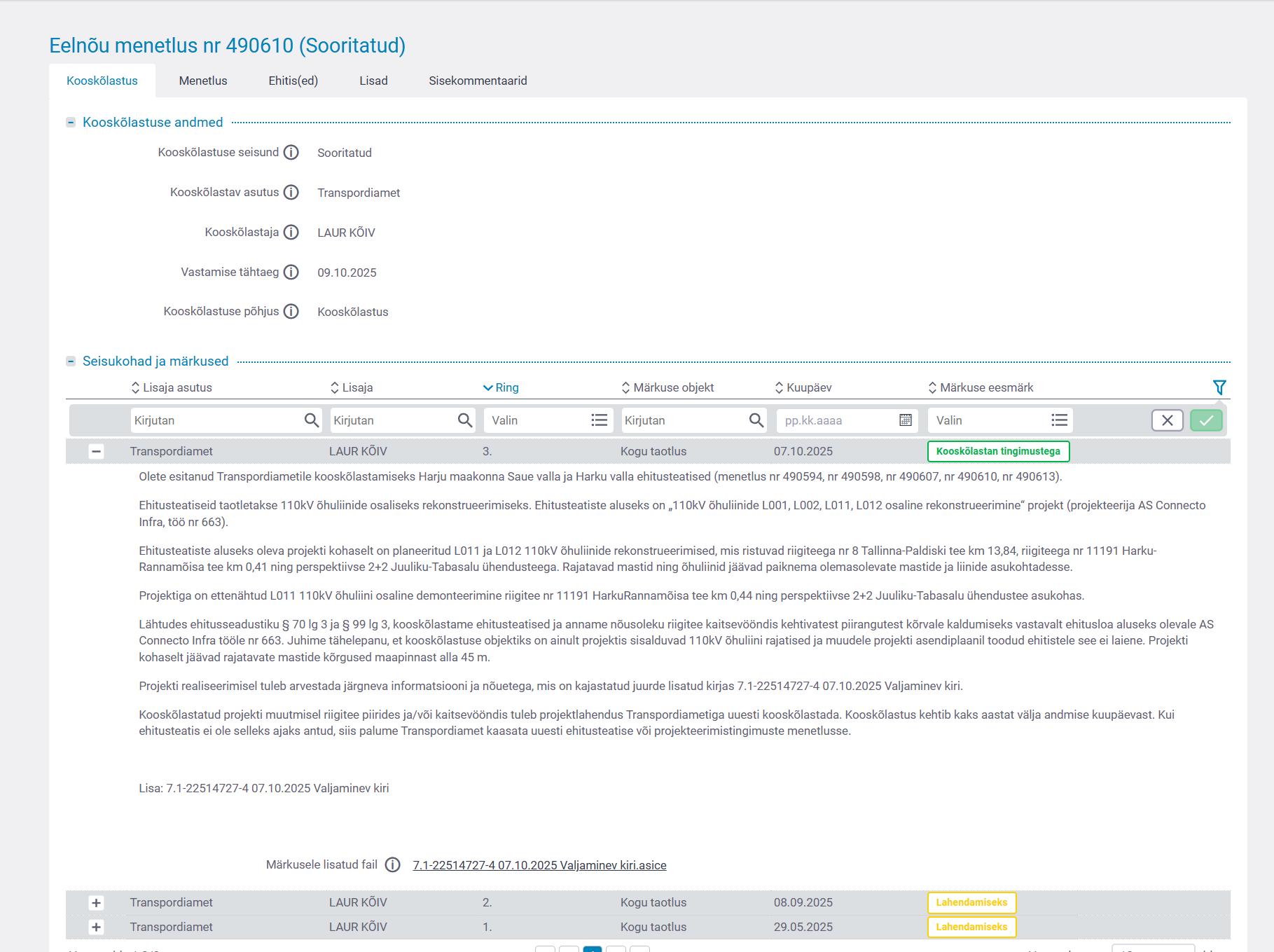Viewport: 1274px width, 952px height.
Task: Collapse the Kooskõlastuse andmed section
Action: click(x=71, y=123)
